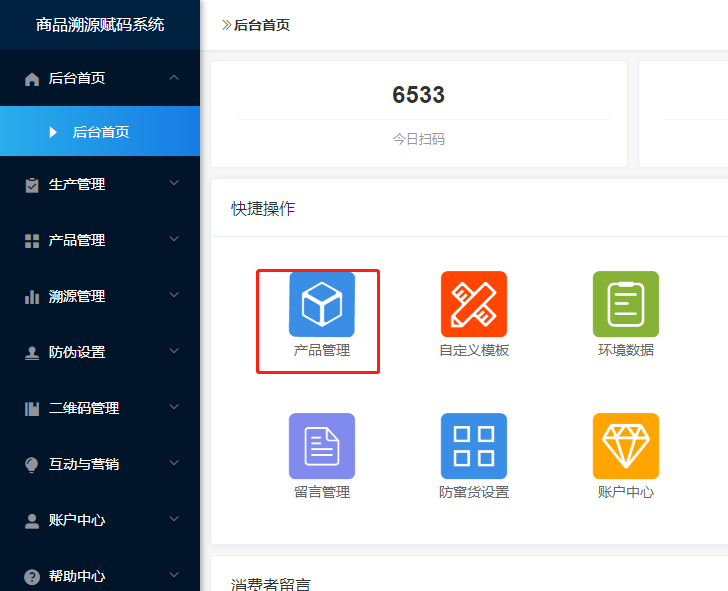Click the 今日扫码 6533 statistics card
Viewport: 728px width, 591px height.
click(x=418, y=114)
